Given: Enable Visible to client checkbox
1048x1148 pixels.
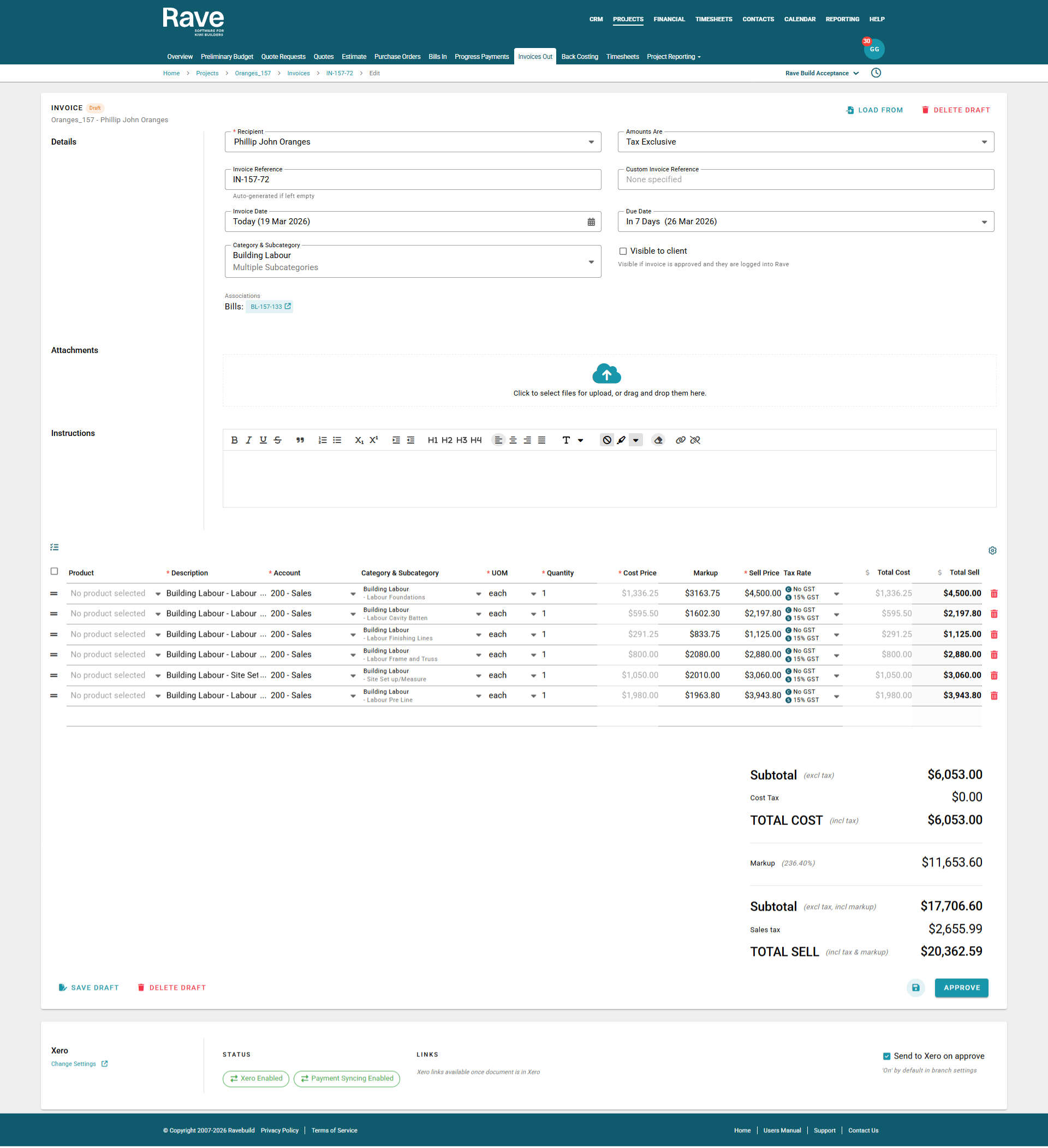Looking at the screenshot, I should (x=623, y=251).
